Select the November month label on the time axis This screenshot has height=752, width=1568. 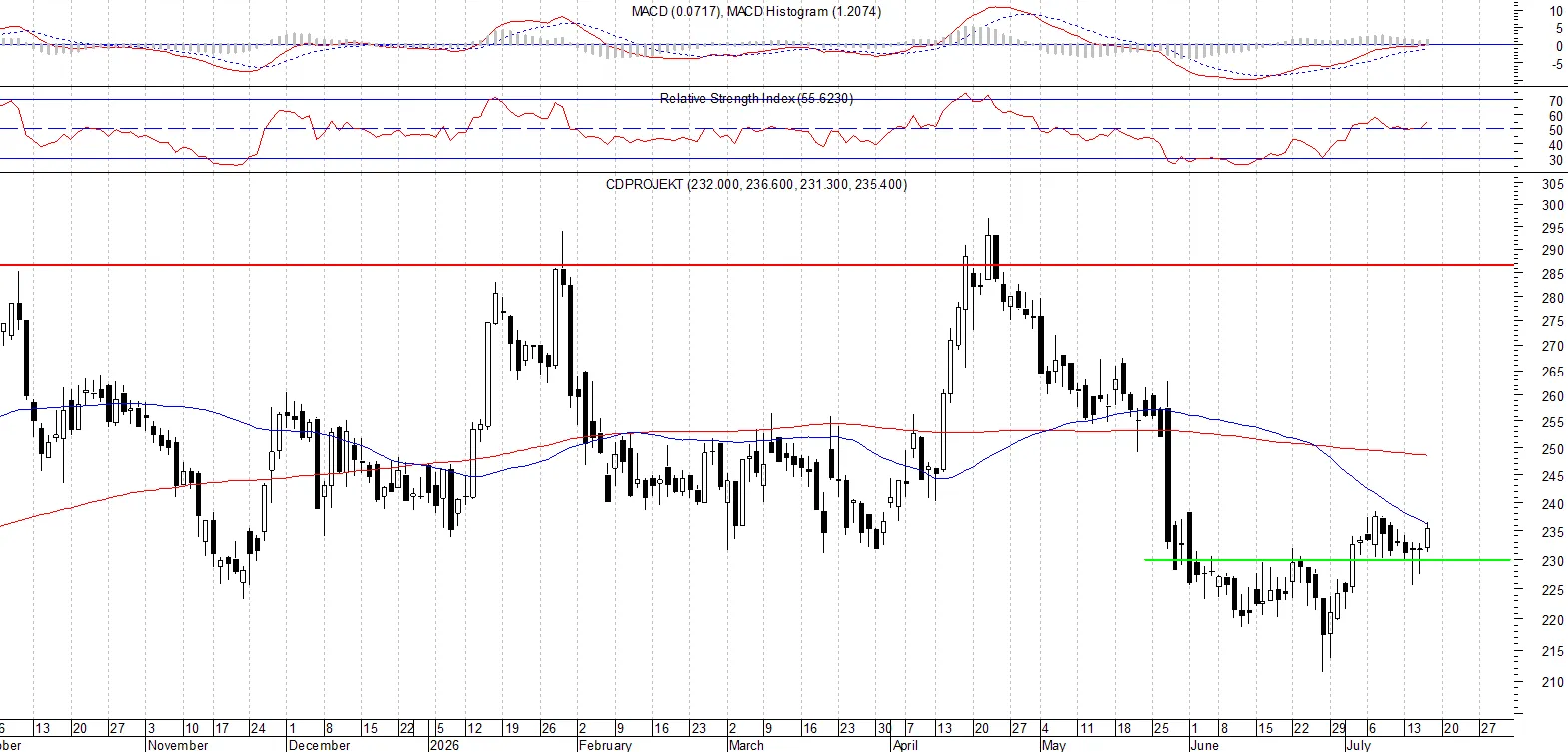[178, 745]
